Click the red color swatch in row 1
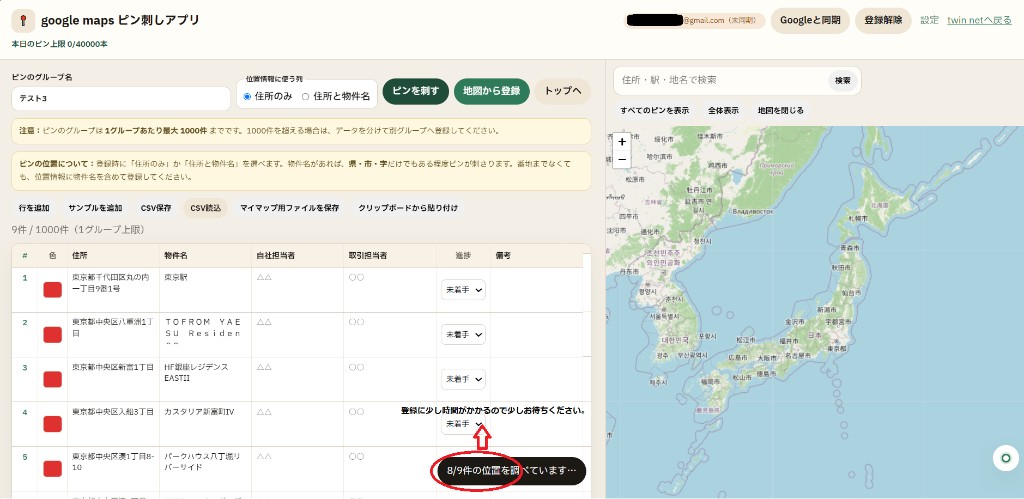Viewport: 1024px width, 499px height. pyautogui.click(x=52, y=289)
